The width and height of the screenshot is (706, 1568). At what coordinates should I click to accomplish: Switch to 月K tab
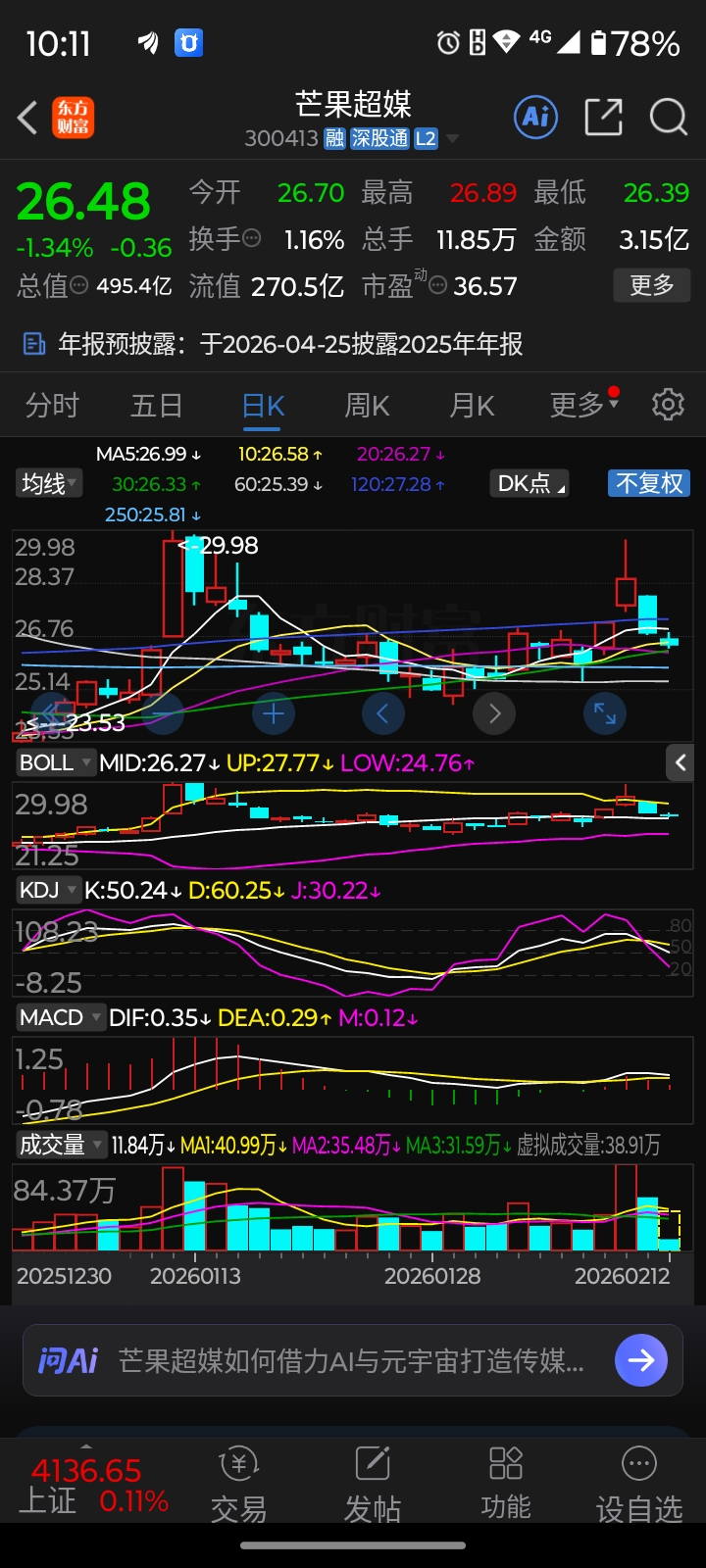[x=472, y=405]
